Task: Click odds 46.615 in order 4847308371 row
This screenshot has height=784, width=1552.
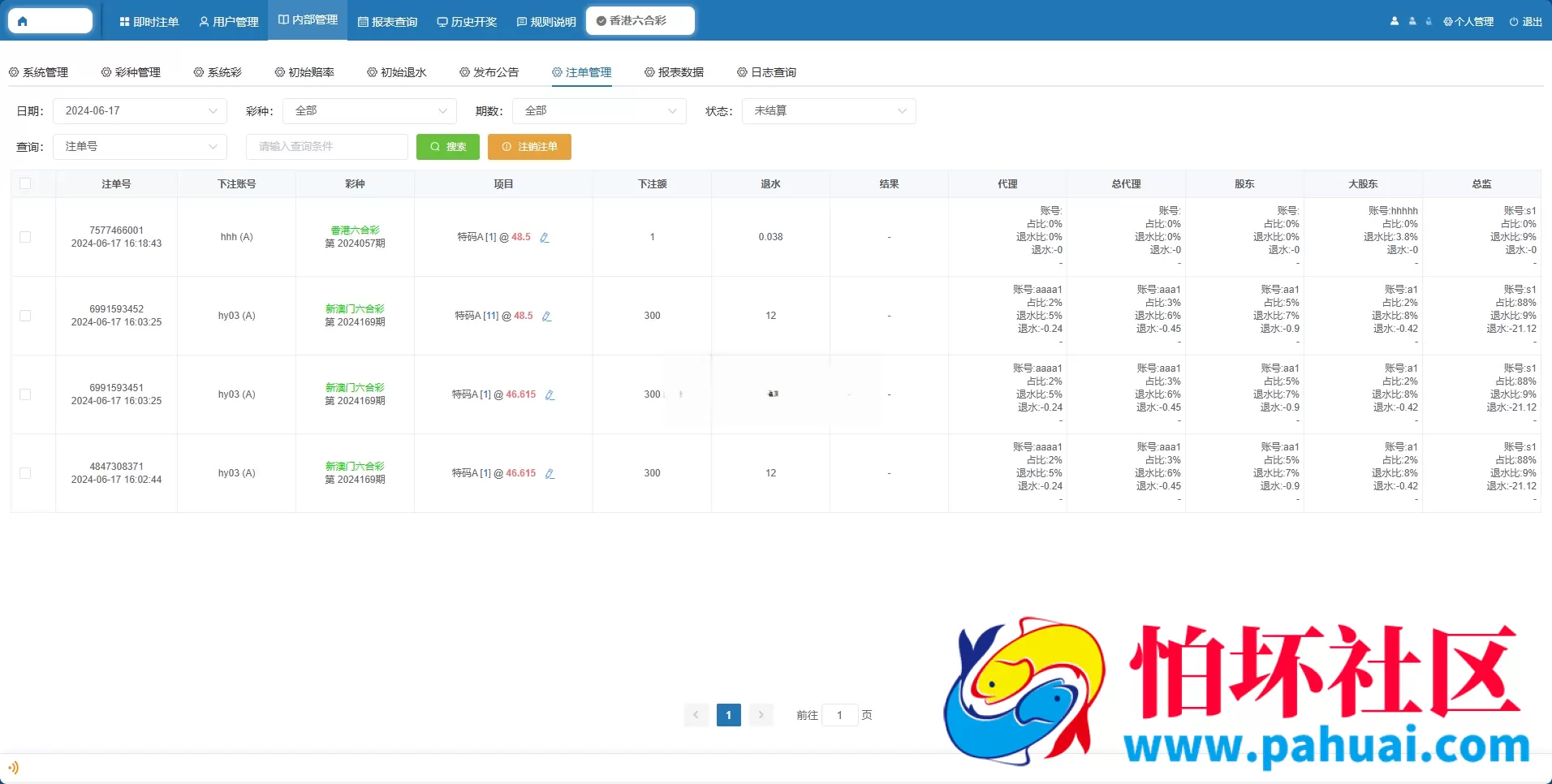Action: [520, 473]
